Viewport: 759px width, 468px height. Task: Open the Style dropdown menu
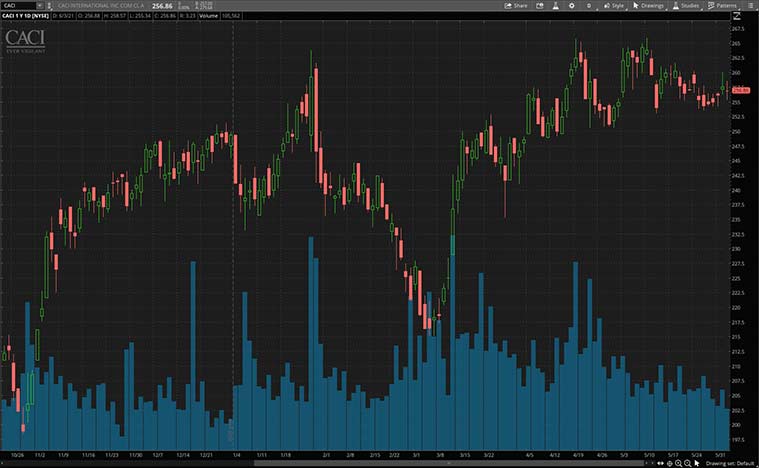coord(615,5)
